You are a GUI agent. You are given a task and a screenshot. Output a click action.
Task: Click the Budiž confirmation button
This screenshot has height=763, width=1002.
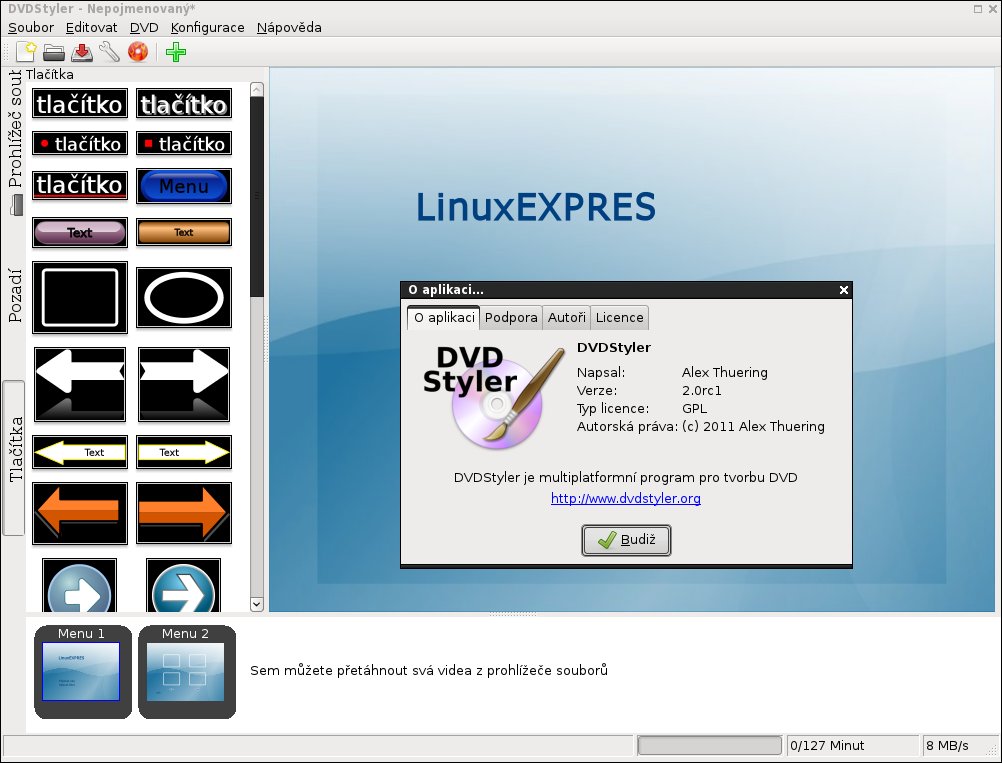pyautogui.click(x=626, y=541)
